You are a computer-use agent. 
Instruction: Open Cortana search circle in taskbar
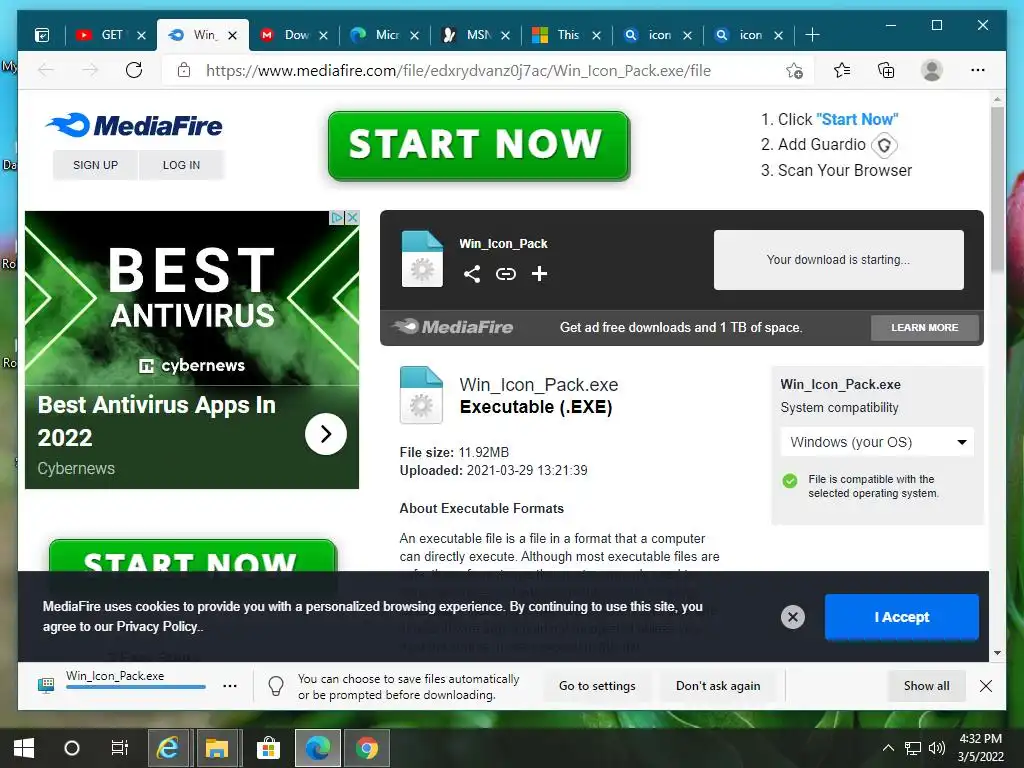point(72,748)
